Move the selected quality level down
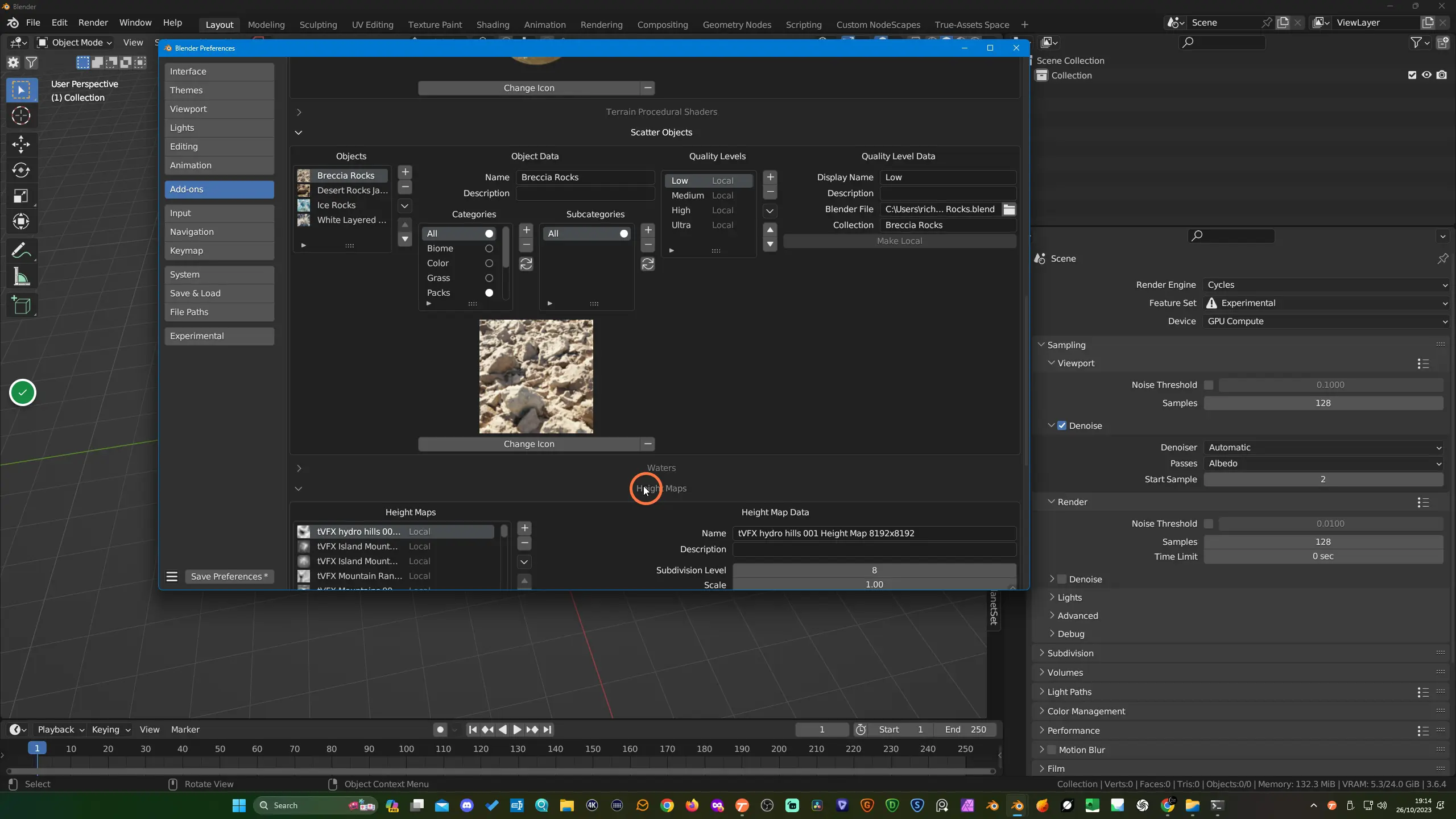 (x=770, y=245)
